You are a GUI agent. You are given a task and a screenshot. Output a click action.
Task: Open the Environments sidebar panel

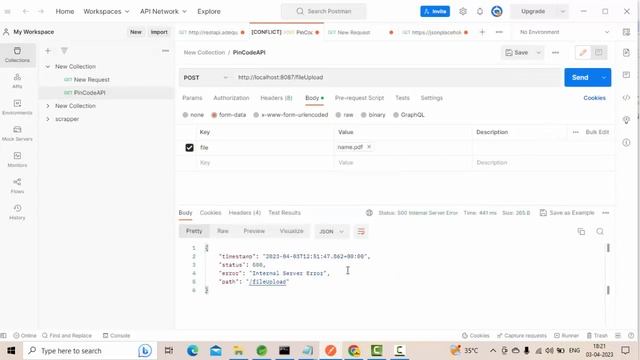[17, 107]
